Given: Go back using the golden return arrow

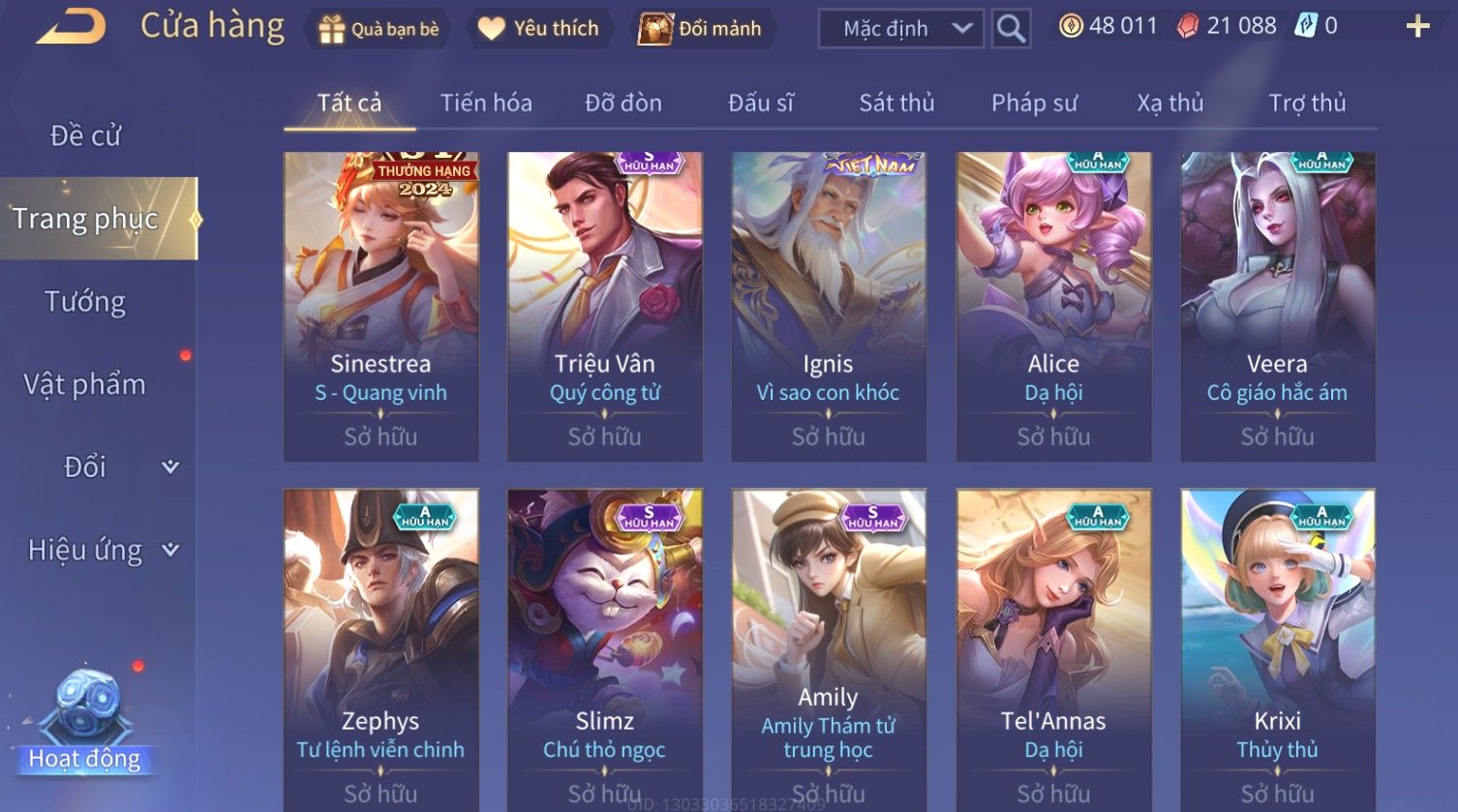Looking at the screenshot, I should click(71, 26).
